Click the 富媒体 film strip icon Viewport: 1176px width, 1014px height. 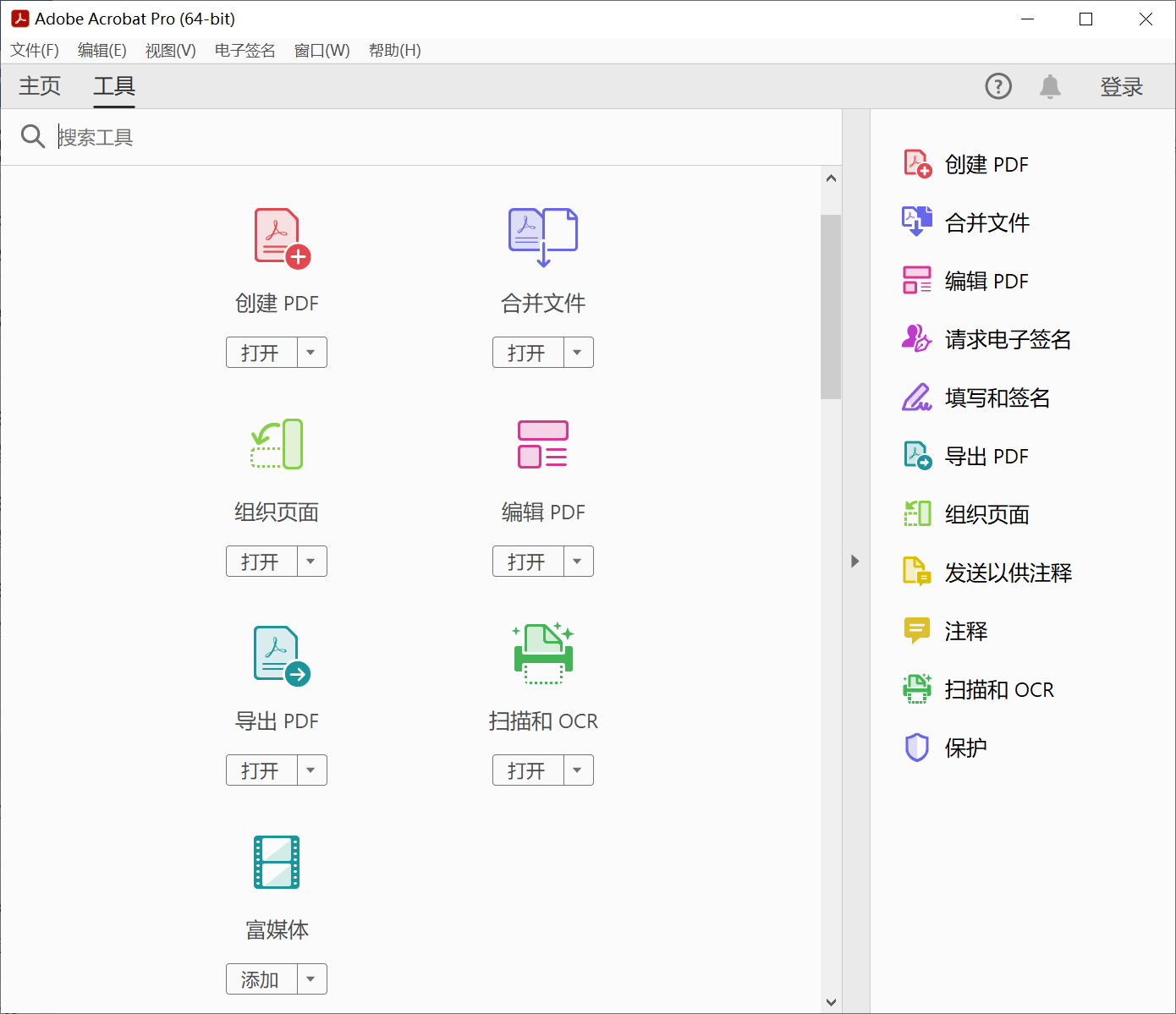tap(277, 862)
